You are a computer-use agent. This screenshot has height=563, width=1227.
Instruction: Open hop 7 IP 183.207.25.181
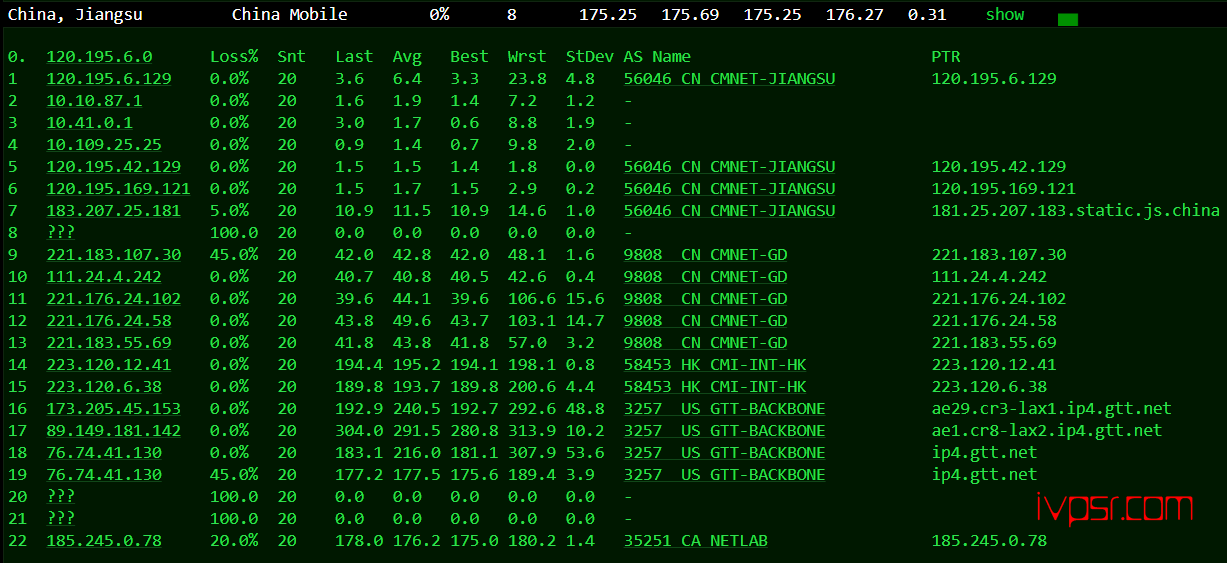point(114,211)
